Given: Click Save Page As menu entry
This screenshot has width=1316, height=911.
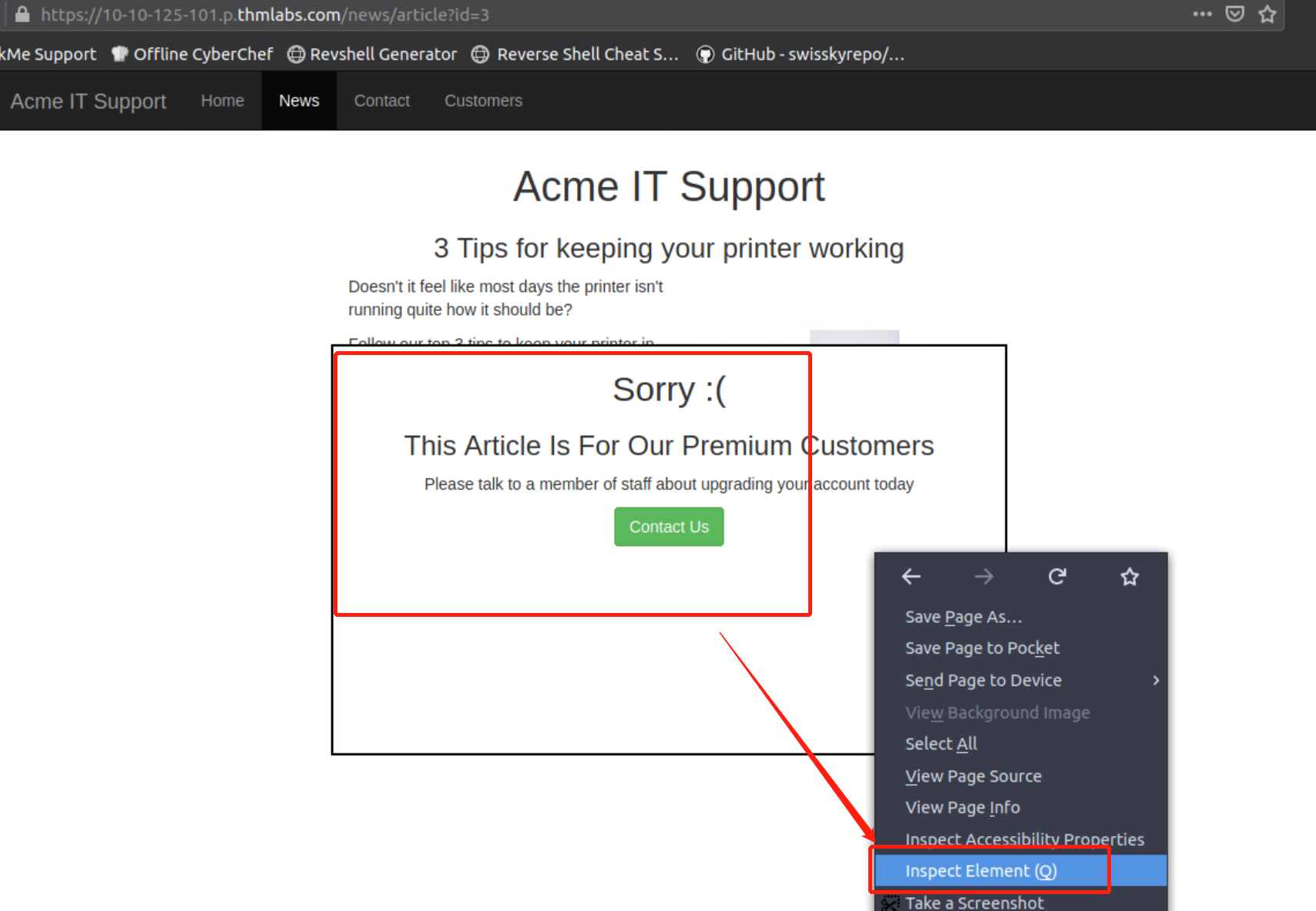Looking at the screenshot, I should point(963,617).
